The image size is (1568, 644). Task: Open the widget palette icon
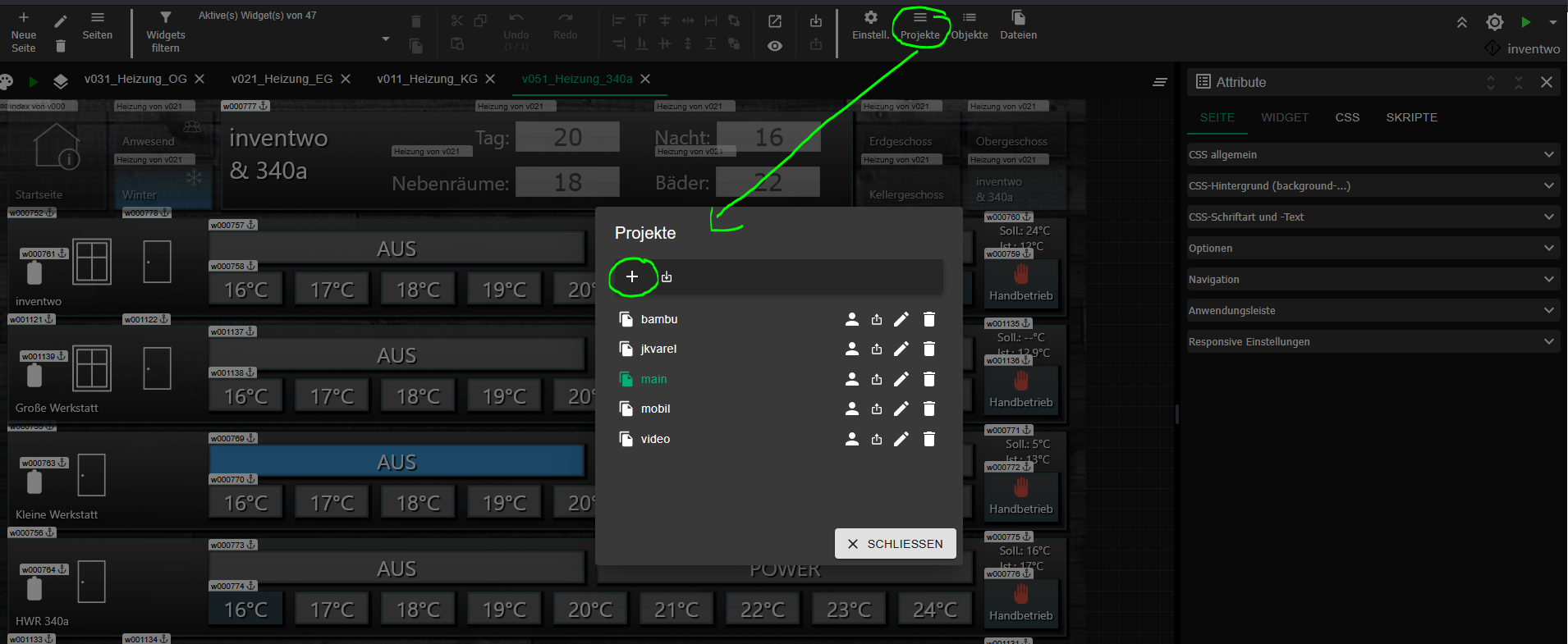pos(7,81)
